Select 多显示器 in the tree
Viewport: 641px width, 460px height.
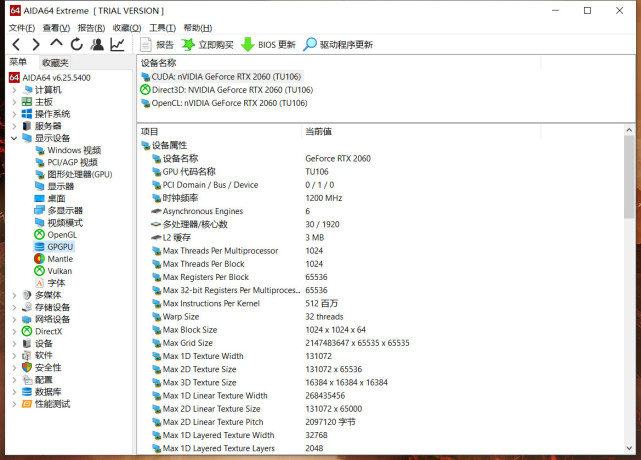coord(59,211)
